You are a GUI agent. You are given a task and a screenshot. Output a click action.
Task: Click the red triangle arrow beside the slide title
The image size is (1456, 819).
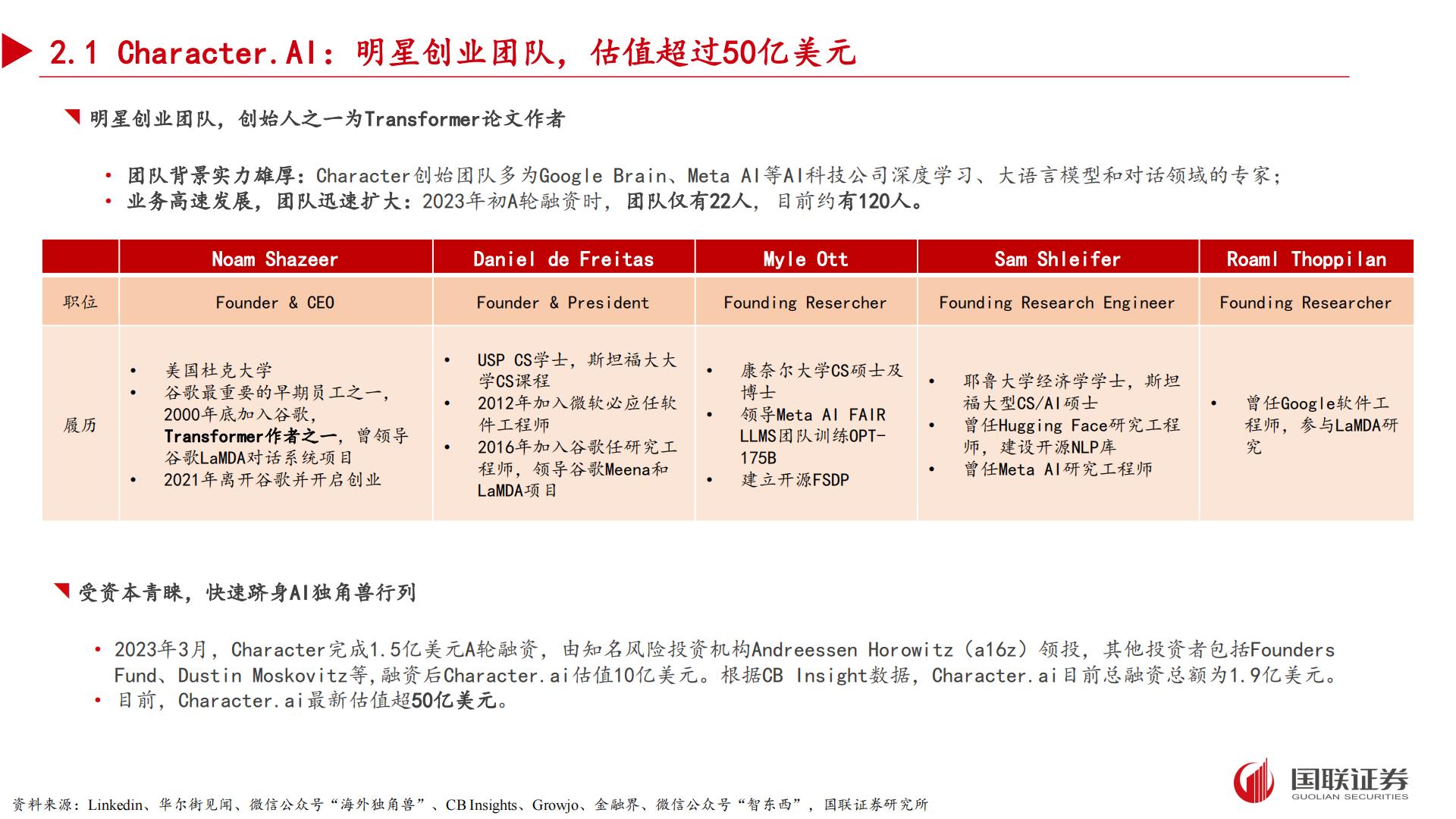17,51
